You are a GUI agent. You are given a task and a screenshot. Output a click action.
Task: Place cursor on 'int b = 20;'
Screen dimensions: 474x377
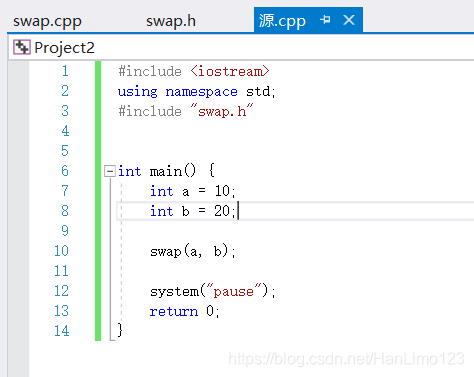coord(193,211)
